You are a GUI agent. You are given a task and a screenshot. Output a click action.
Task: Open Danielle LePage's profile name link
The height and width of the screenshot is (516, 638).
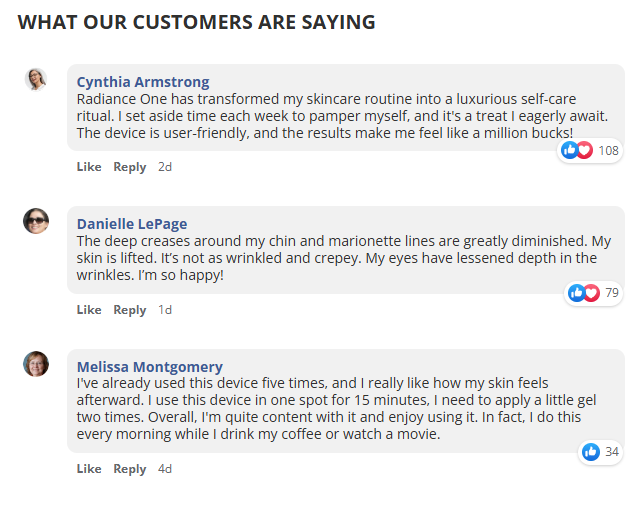coord(132,224)
